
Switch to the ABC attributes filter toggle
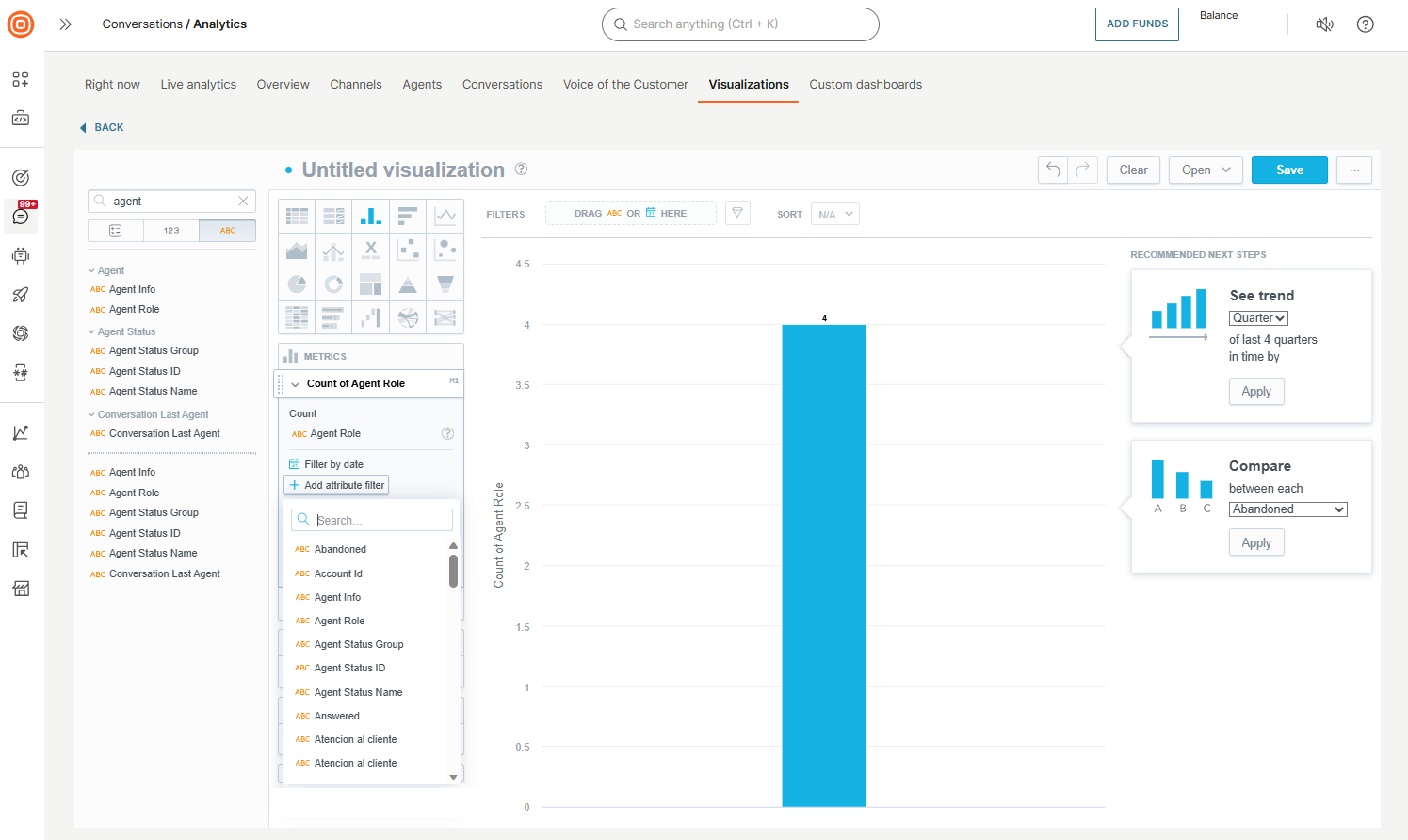[228, 230]
